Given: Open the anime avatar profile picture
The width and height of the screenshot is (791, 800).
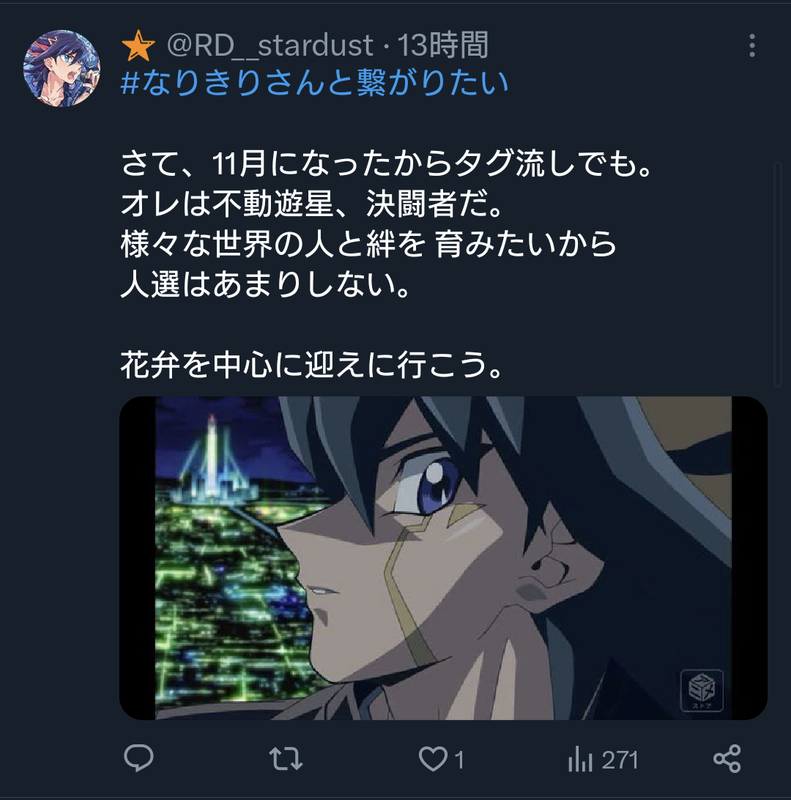Looking at the screenshot, I should [x=62, y=68].
